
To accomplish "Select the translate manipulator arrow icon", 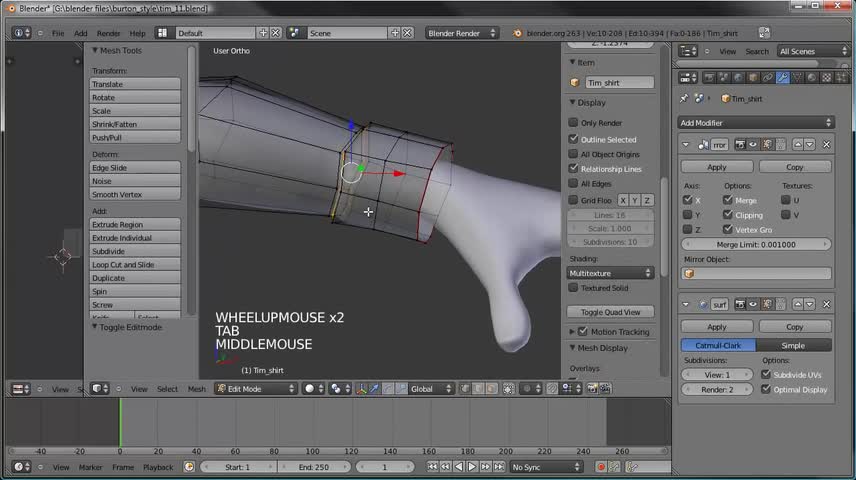I will click(x=374, y=389).
